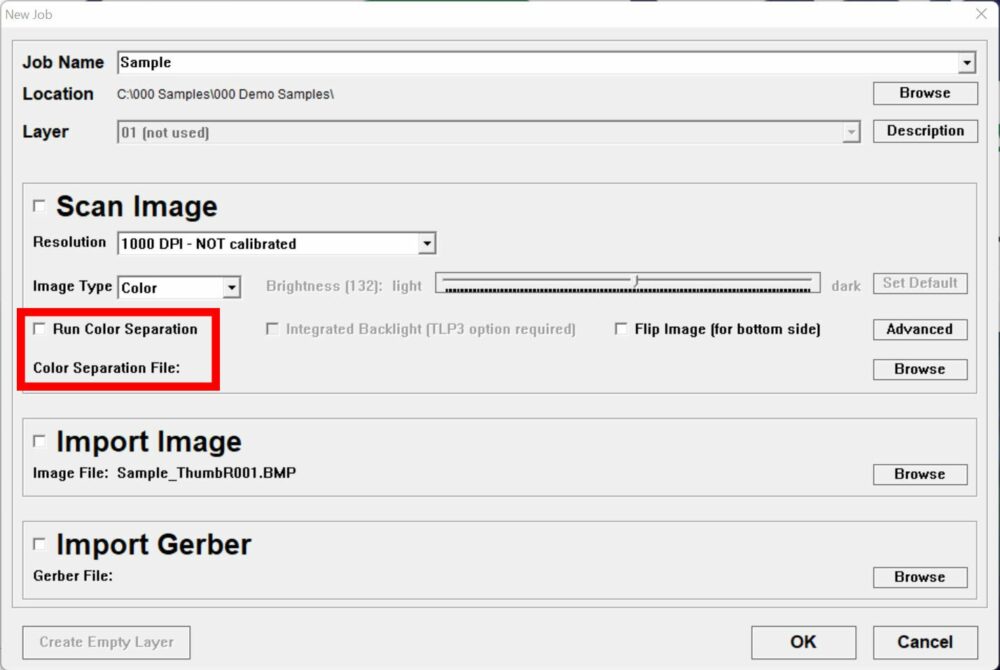This screenshot has height=670, width=1000.
Task: Click the Set Default brightness button
Action: point(920,283)
